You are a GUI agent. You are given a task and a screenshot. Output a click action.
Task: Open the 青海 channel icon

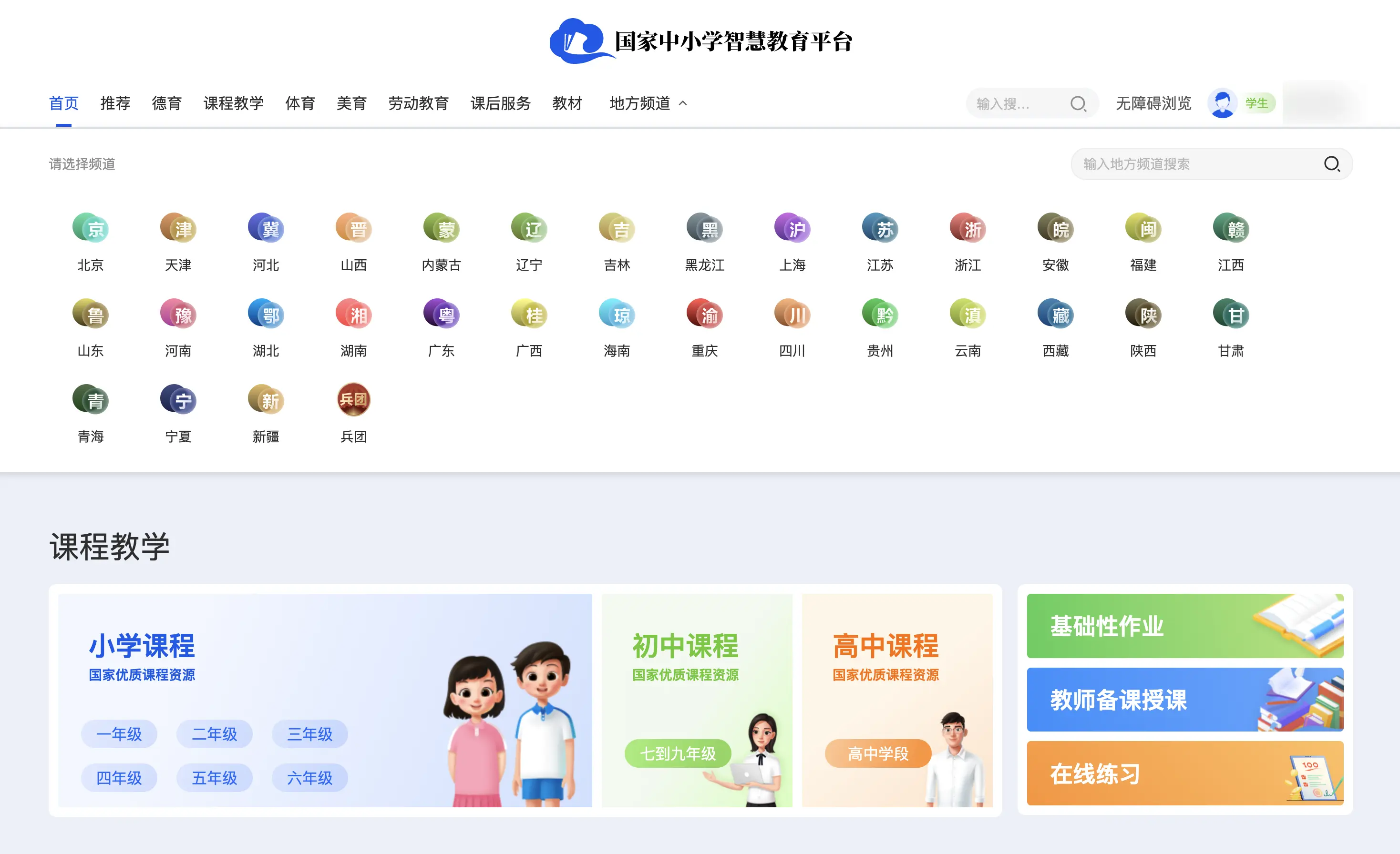90,400
